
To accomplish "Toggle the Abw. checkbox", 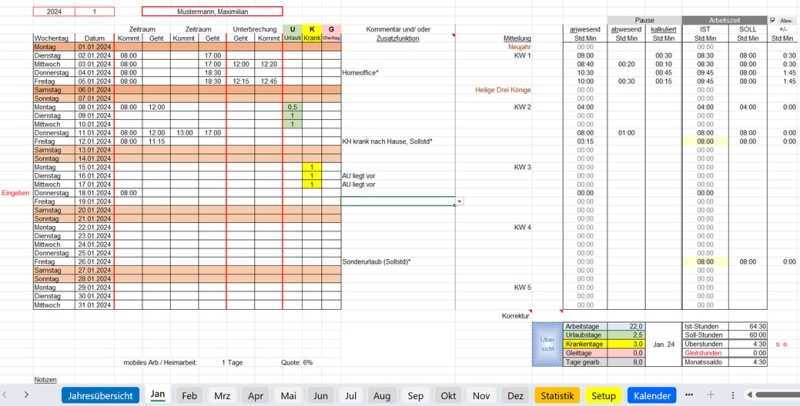I will pyautogui.click(x=772, y=20).
